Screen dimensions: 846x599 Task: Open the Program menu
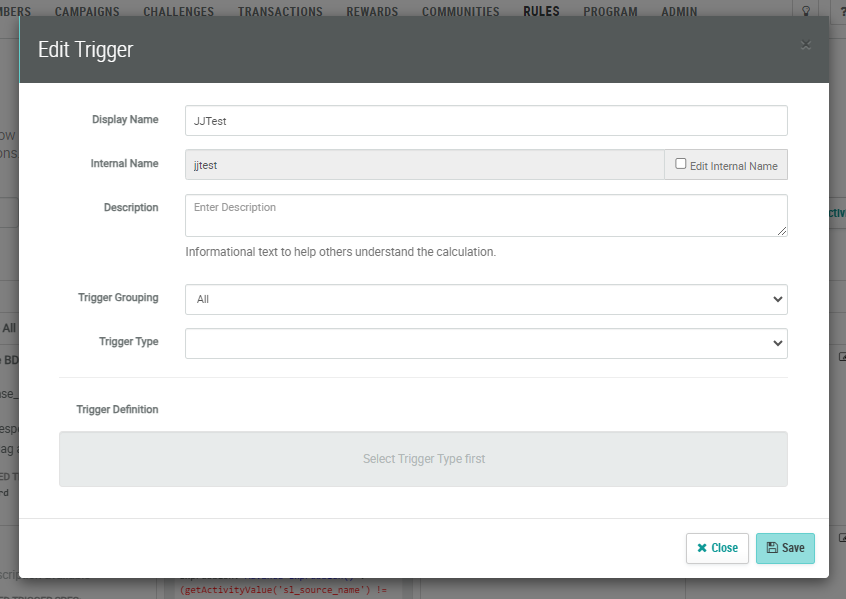click(x=610, y=12)
